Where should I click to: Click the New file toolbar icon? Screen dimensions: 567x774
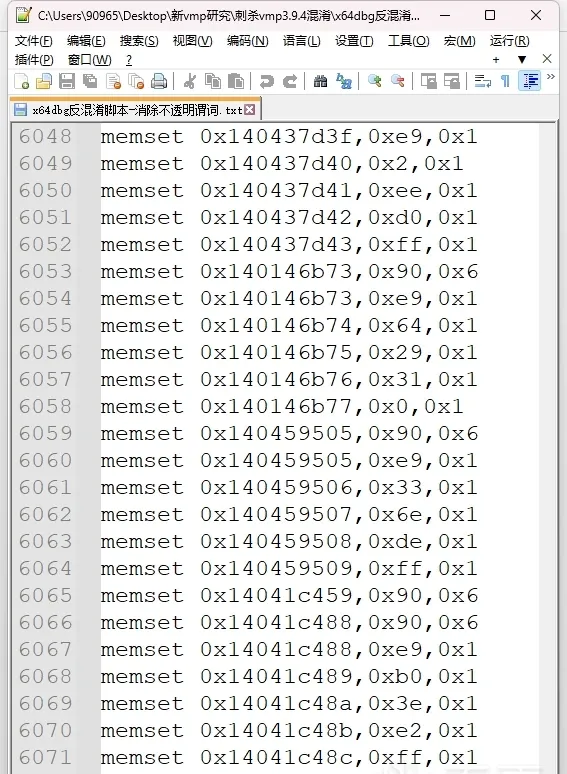tap(21, 81)
